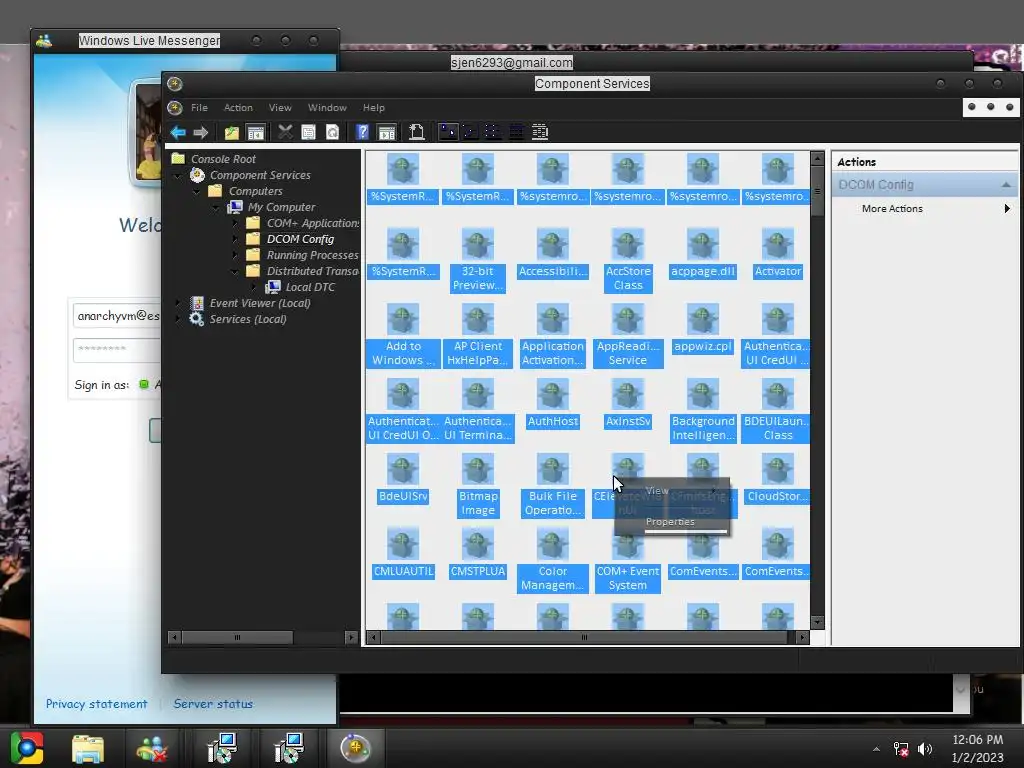1024x768 pixels.
Task: Expand the COM+ Applications folder node
Action: click(235, 223)
